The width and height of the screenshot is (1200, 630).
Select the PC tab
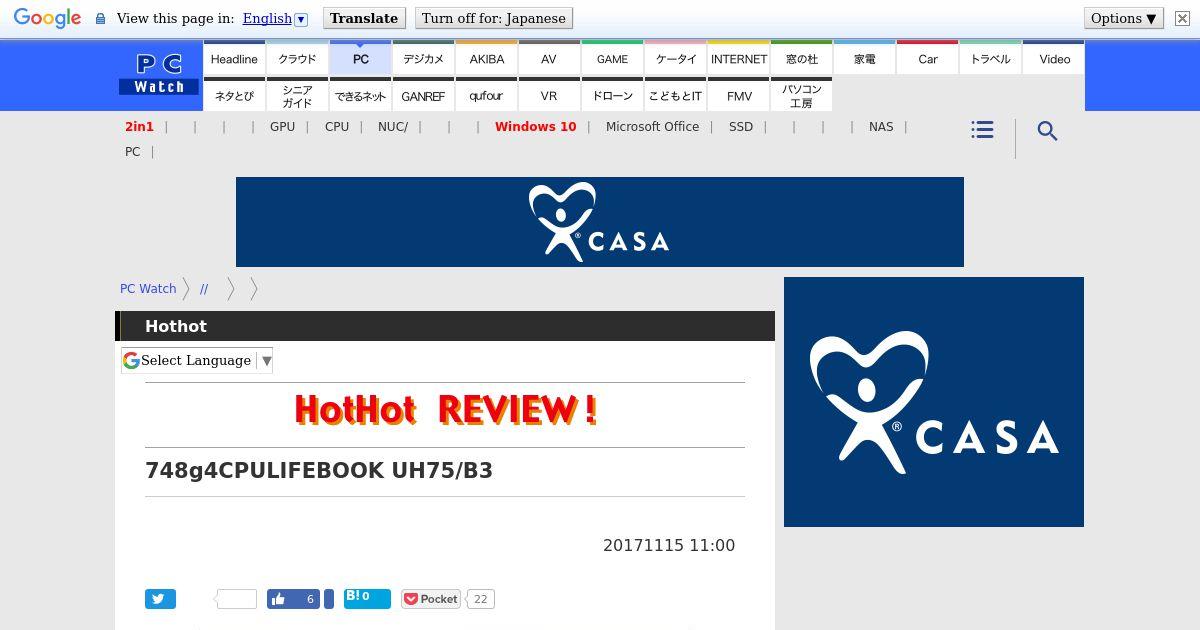[x=360, y=58]
